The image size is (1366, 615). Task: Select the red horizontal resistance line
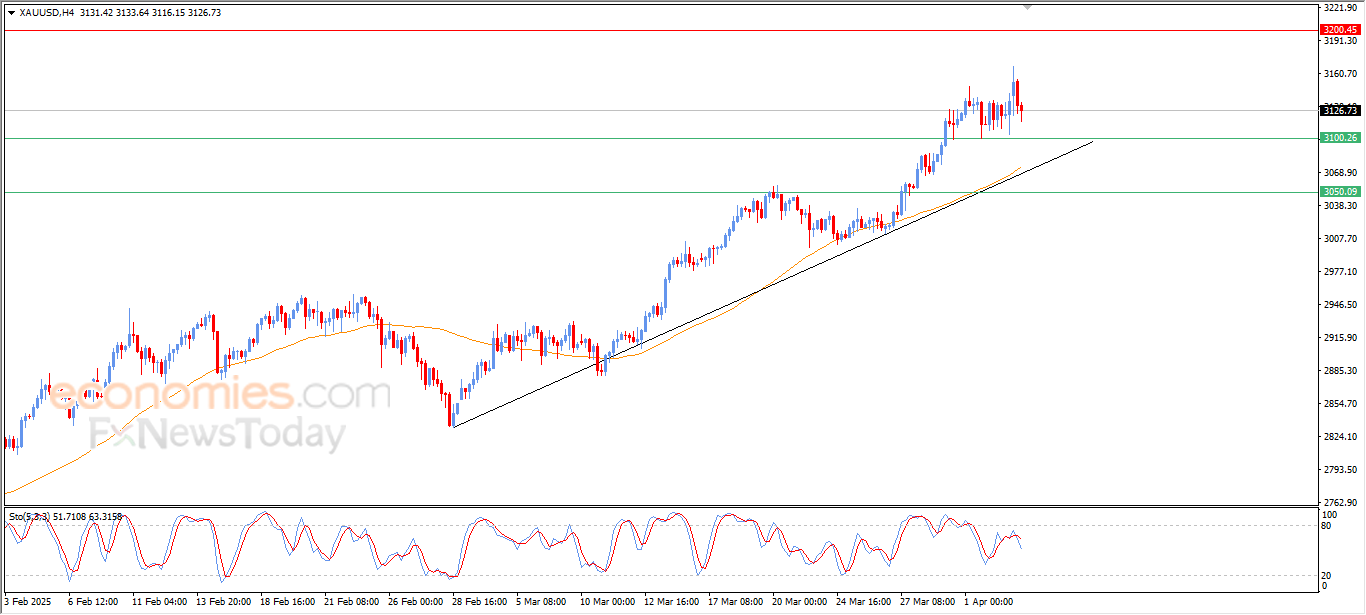(x=660, y=30)
